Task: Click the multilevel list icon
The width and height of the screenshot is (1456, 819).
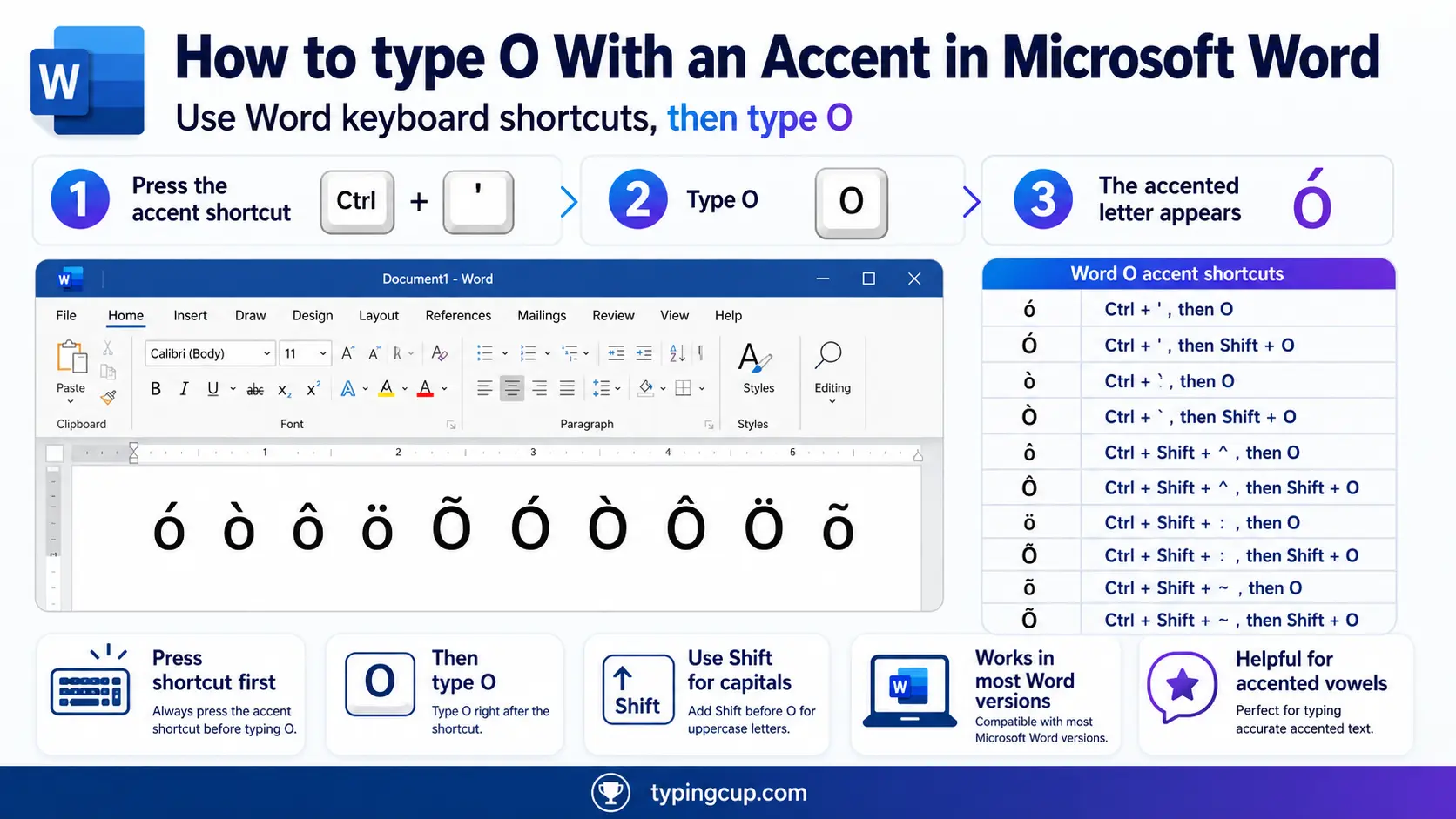Action: point(570,353)
